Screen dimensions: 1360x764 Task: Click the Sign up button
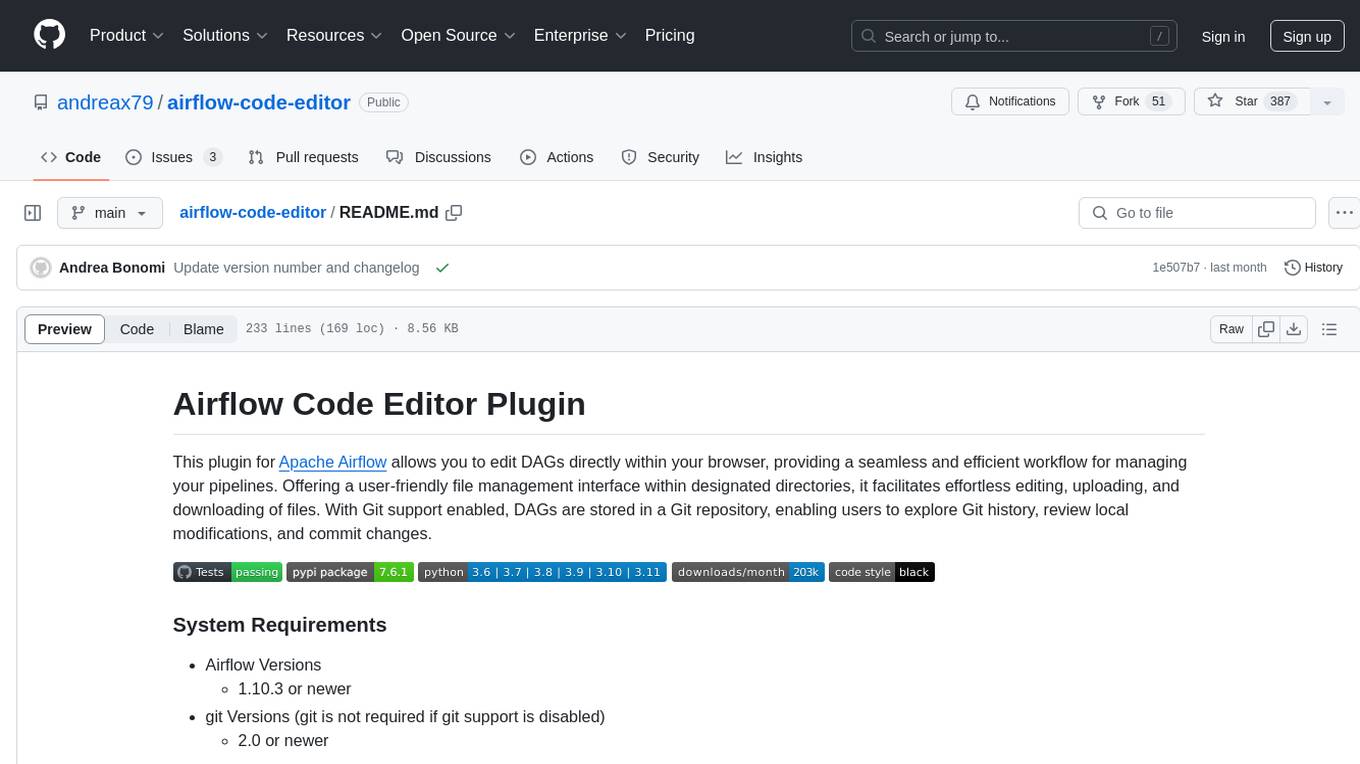[x=1307, y=36]
